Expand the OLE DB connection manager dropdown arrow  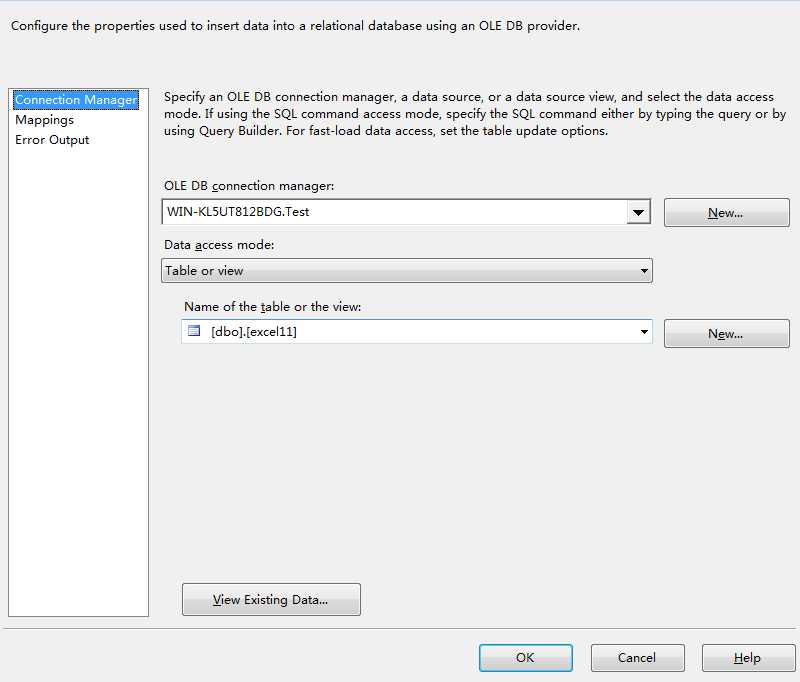pyautogui.click(x=638, y=212)
